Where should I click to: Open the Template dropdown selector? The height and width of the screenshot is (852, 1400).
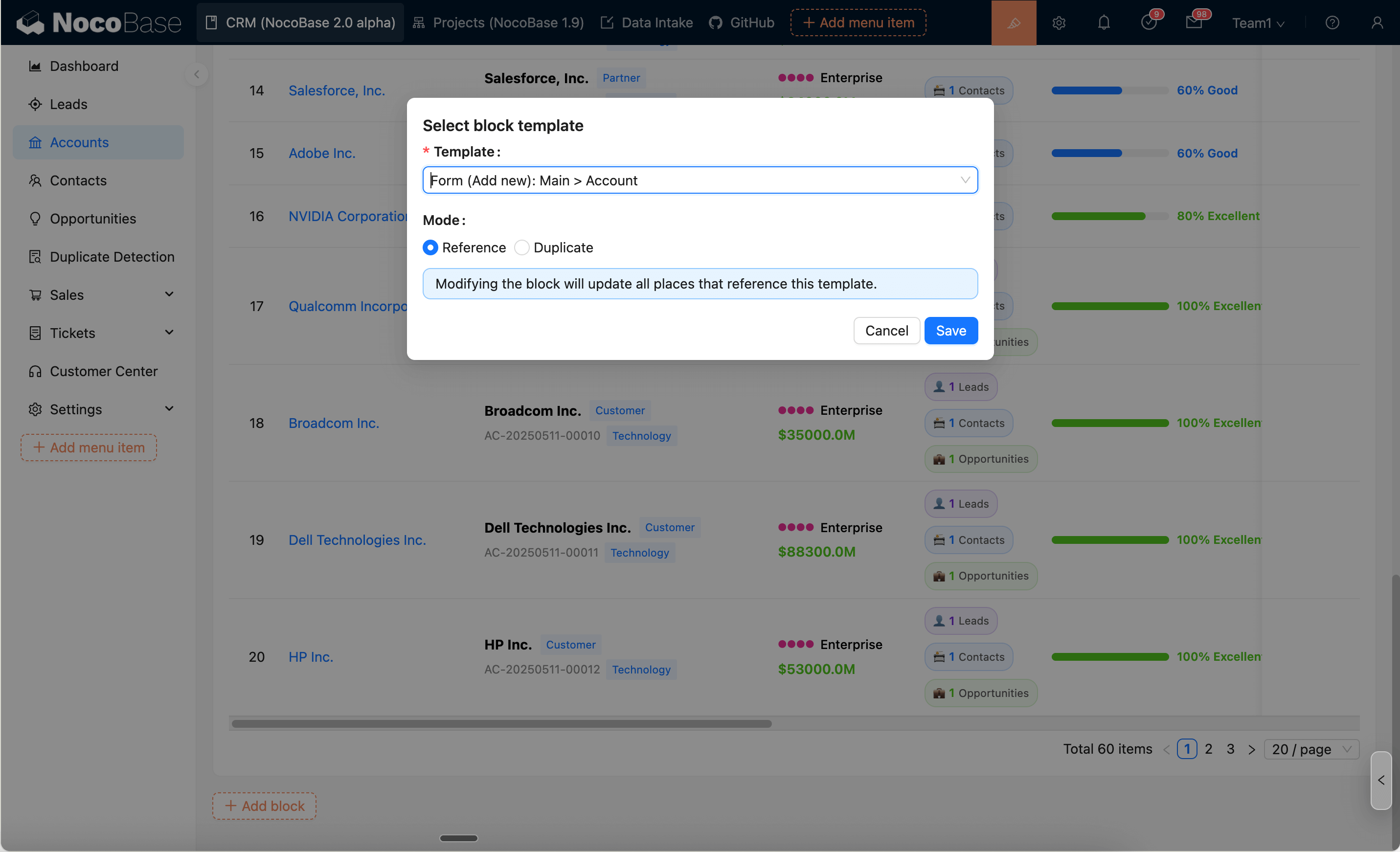point(700,180)
